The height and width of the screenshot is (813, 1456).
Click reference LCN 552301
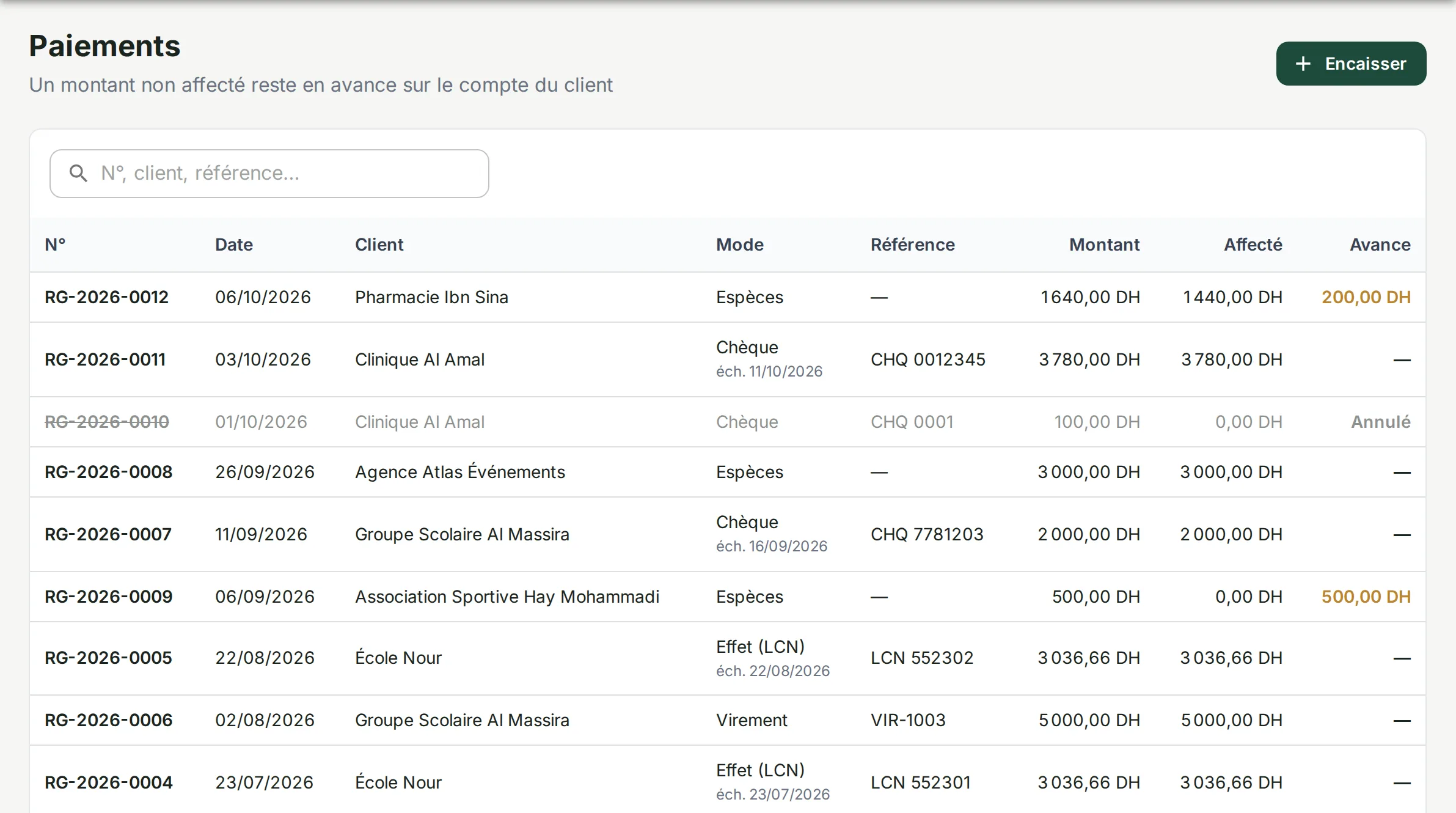921,782
